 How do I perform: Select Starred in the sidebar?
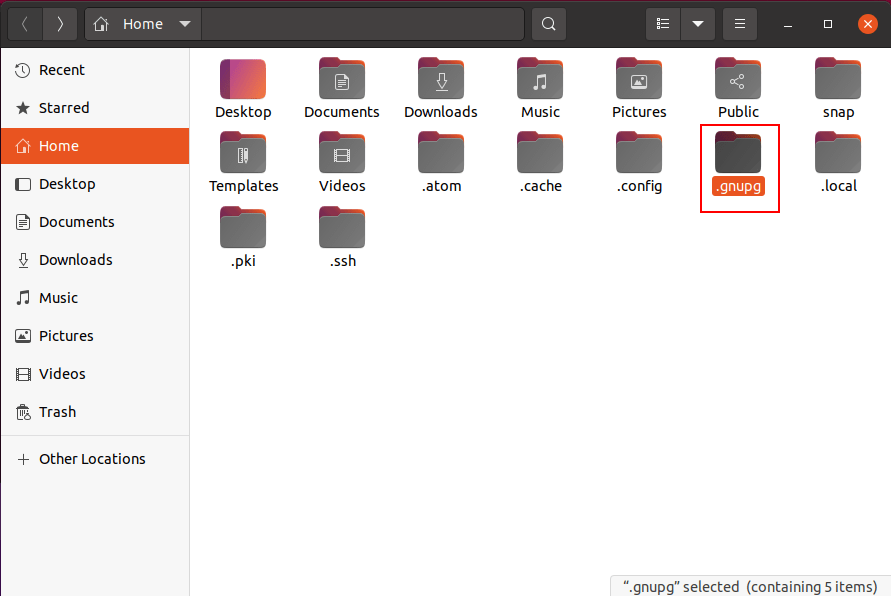coord(64,108)
